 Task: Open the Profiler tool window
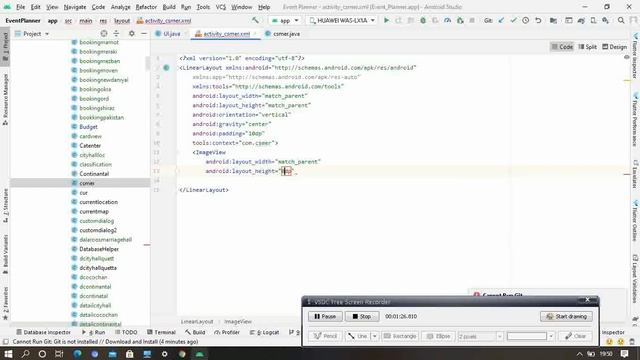[227, 332]
